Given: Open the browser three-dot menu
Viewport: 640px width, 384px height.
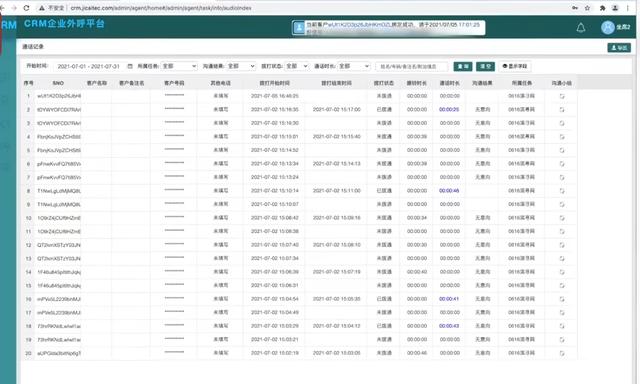Looking at the screenshot, I should coord(628,8).
